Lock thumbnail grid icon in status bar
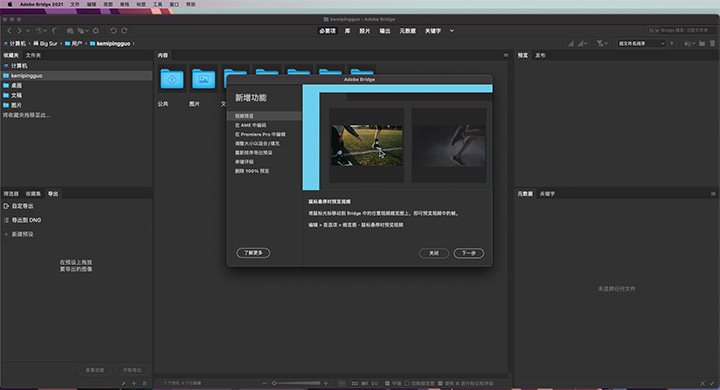This screenshot has width=720, height=390. pyautogui.click(x=342, y=383)
